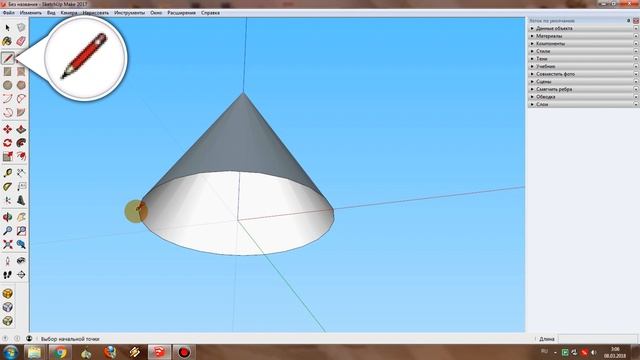Select the Section Plane tool
This screenshot has width=640, height=360.
point(21,275)
